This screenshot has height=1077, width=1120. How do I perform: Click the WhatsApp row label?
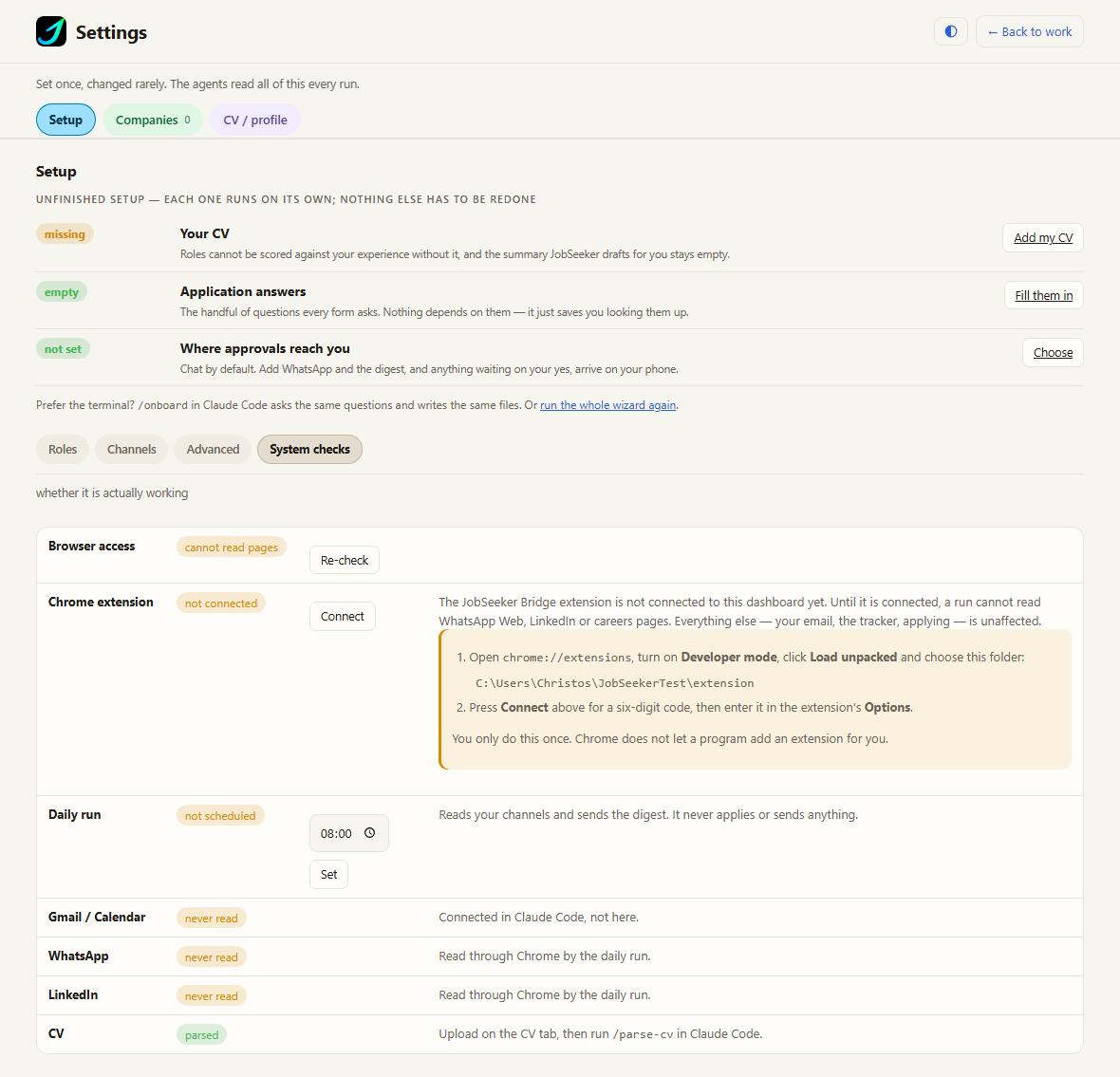79,956
